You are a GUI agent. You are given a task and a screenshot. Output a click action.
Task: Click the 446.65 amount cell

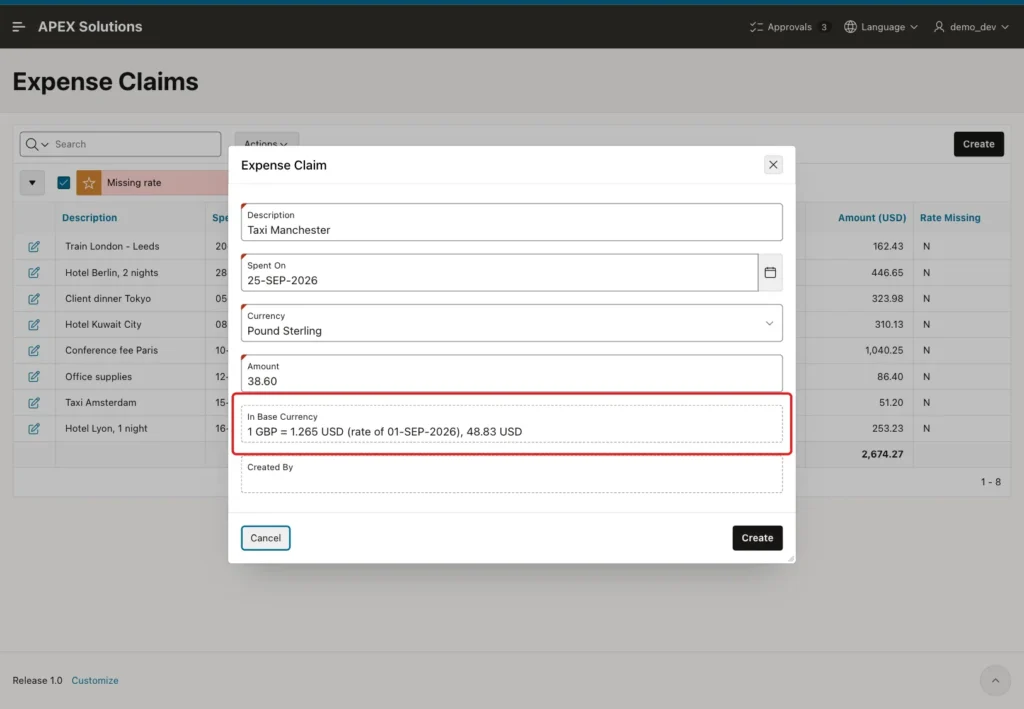coord(887,272)
